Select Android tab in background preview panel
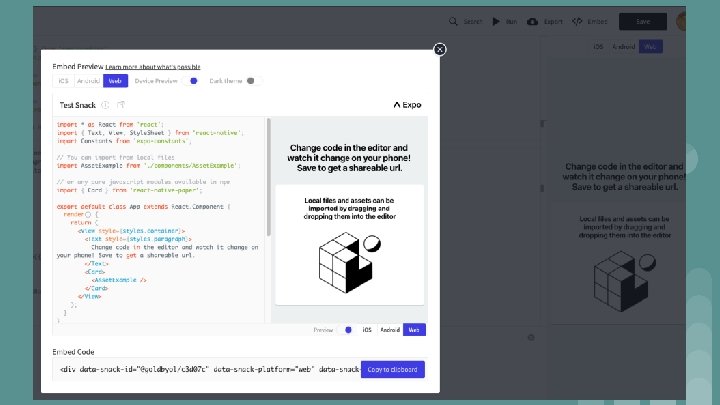The image size is (720, 405). (623, 47)
